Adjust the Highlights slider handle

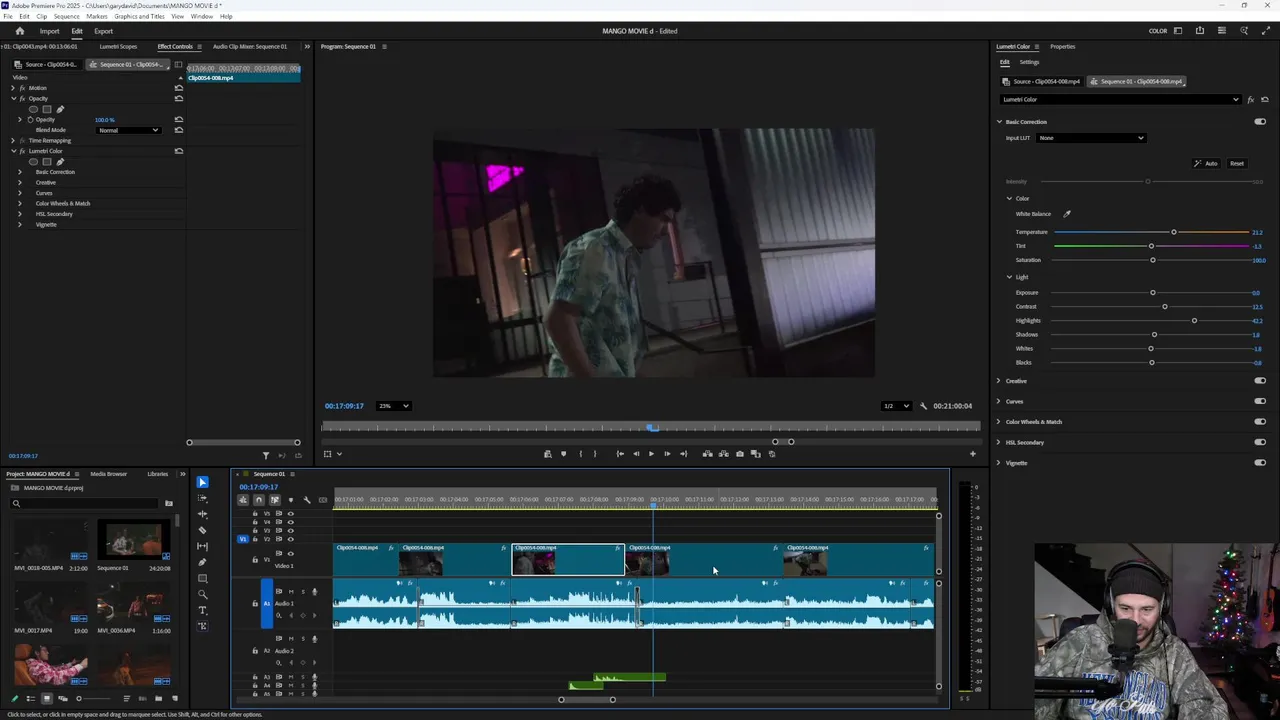click(x=1194, y=321)
